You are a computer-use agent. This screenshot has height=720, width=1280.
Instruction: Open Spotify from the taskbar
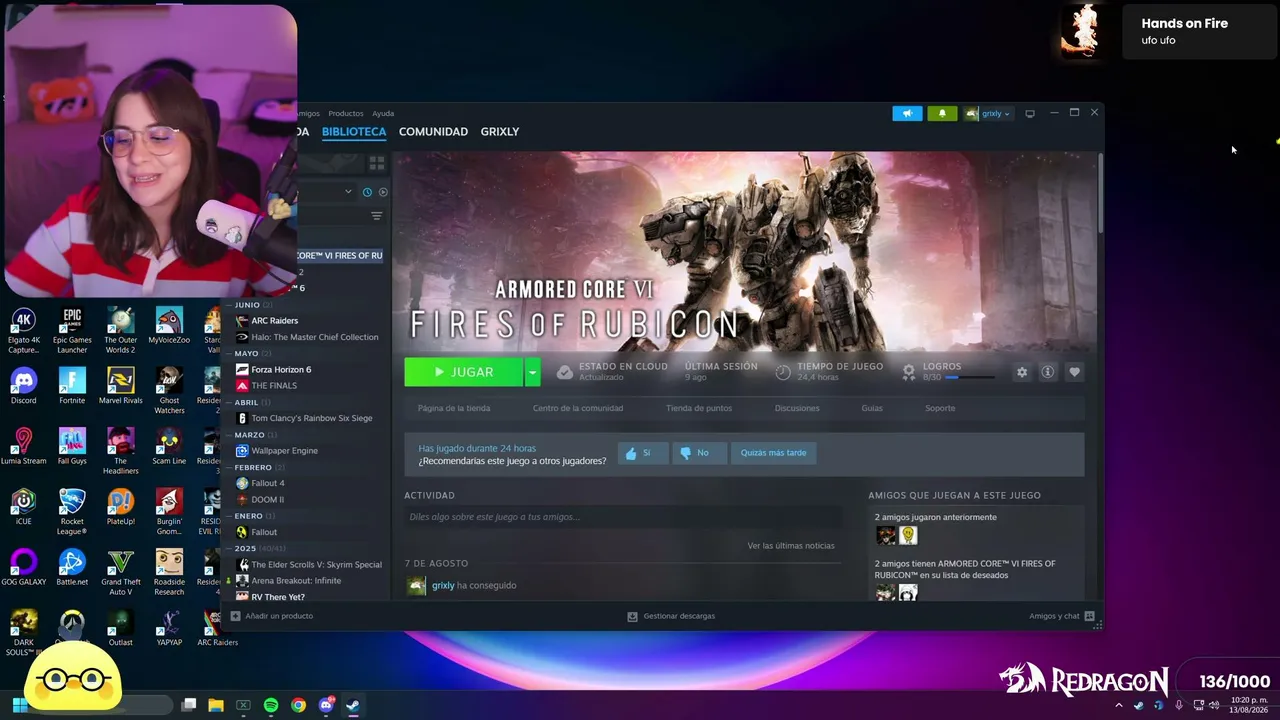[x=271, y=705]
